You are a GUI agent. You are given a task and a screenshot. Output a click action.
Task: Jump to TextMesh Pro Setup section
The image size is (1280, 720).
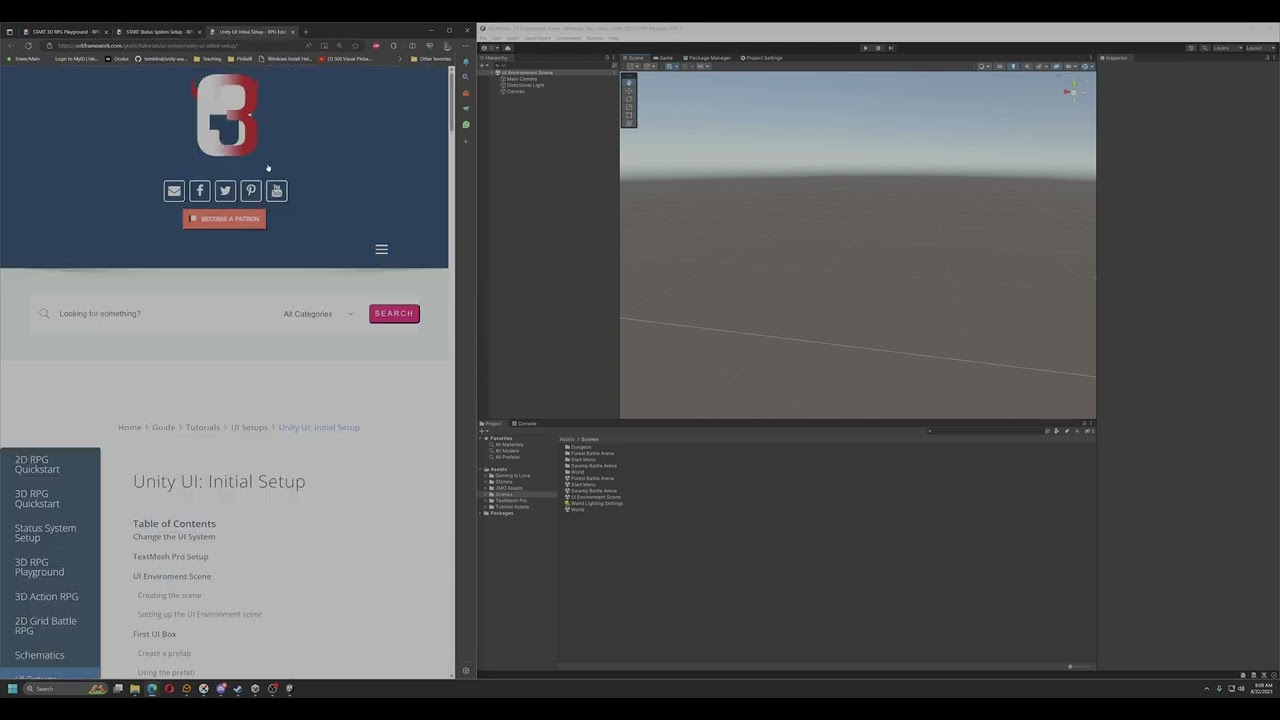171,557
